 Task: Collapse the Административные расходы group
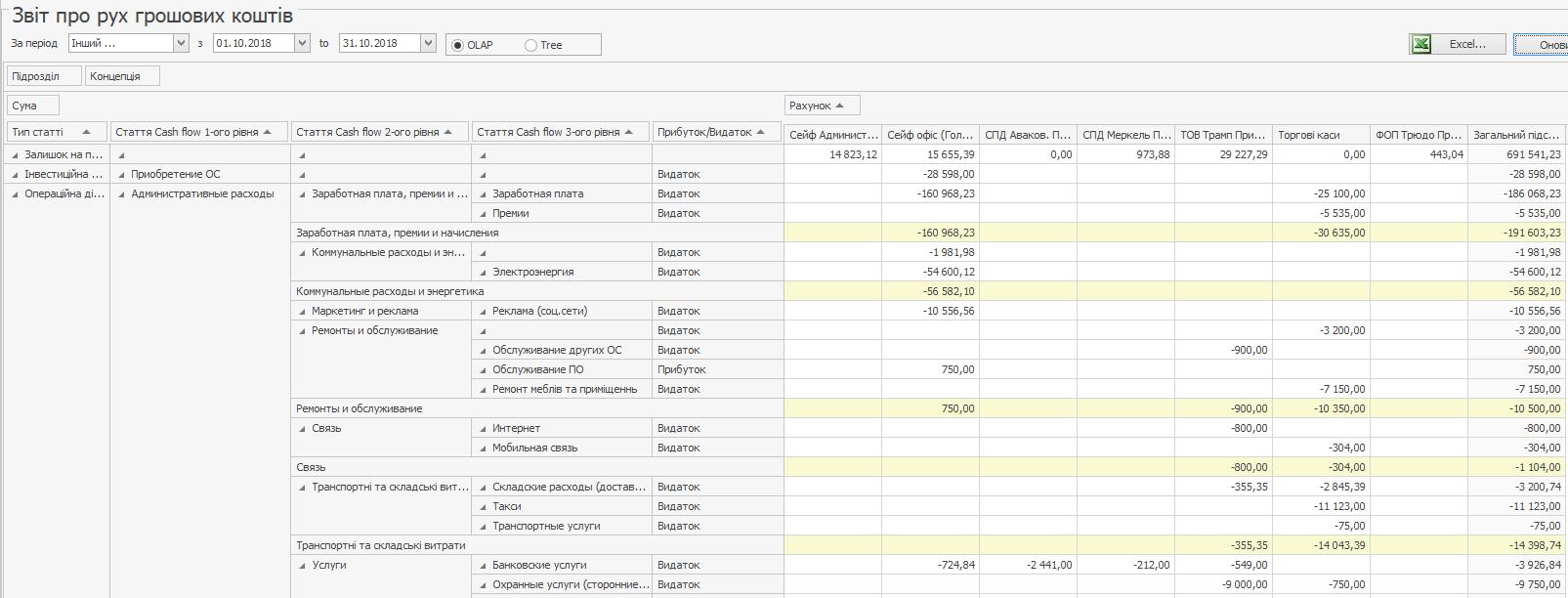click(121, 194)
